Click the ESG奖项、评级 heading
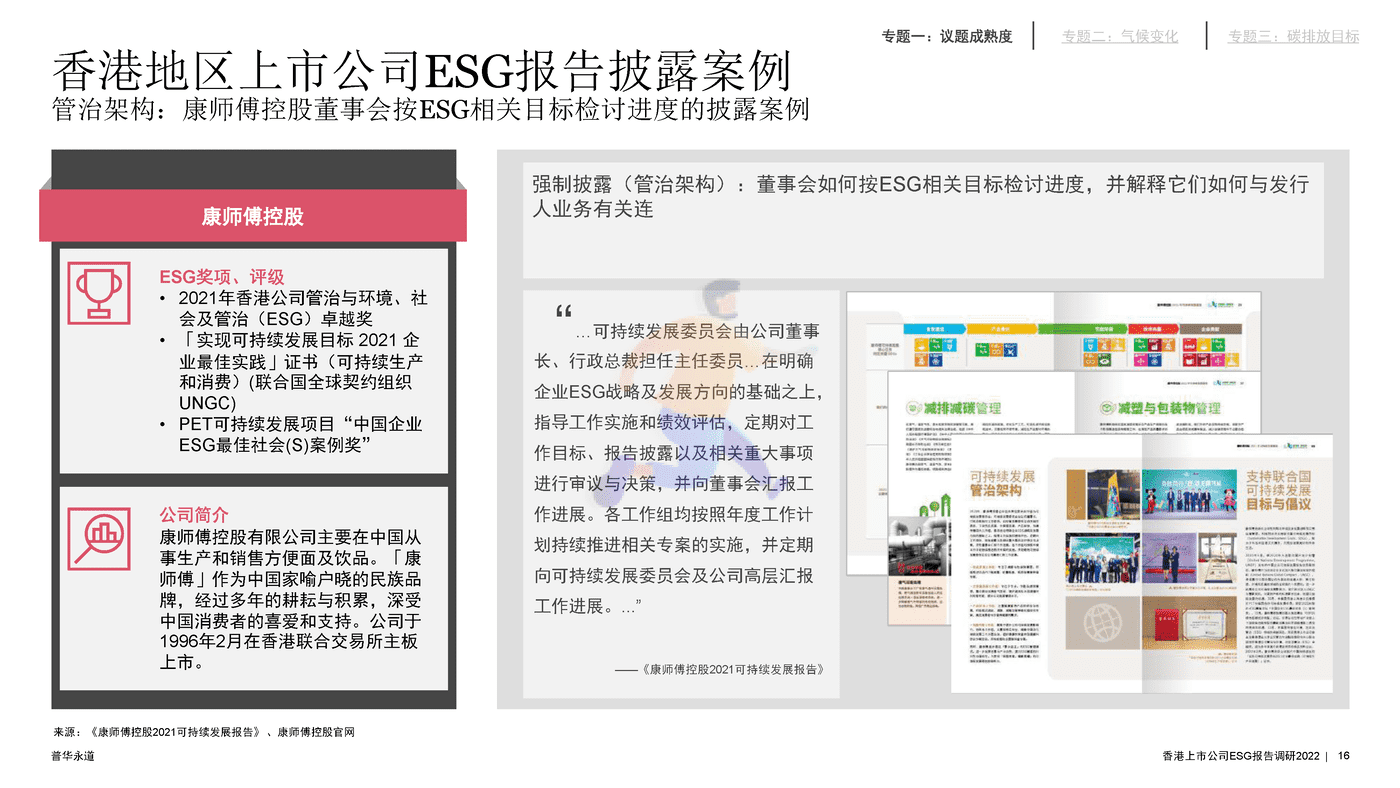 222,277
